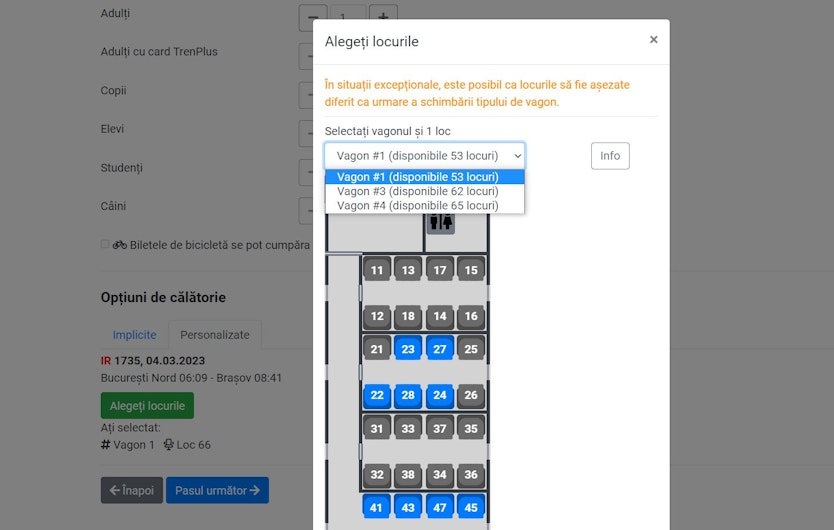
Task: Choose available seat 47
Action: 439,507
